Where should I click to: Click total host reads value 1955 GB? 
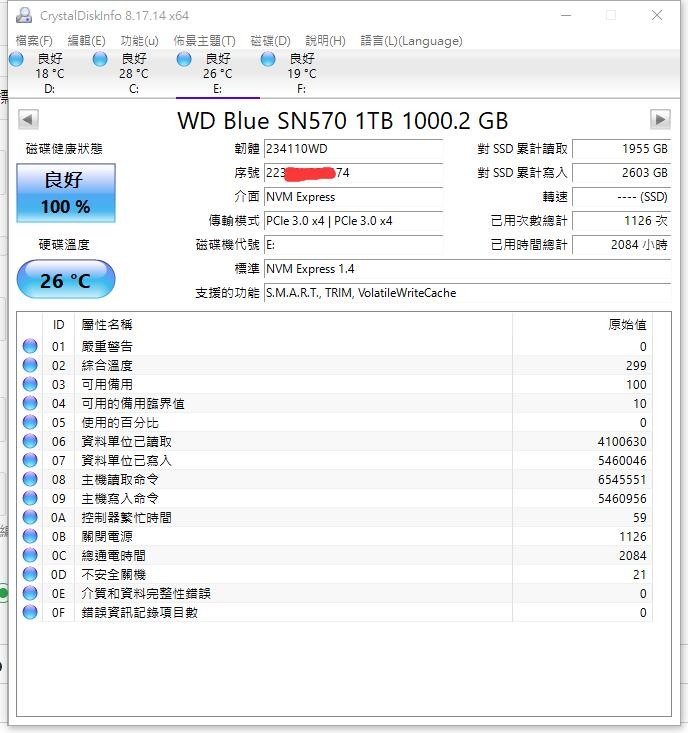622,149
